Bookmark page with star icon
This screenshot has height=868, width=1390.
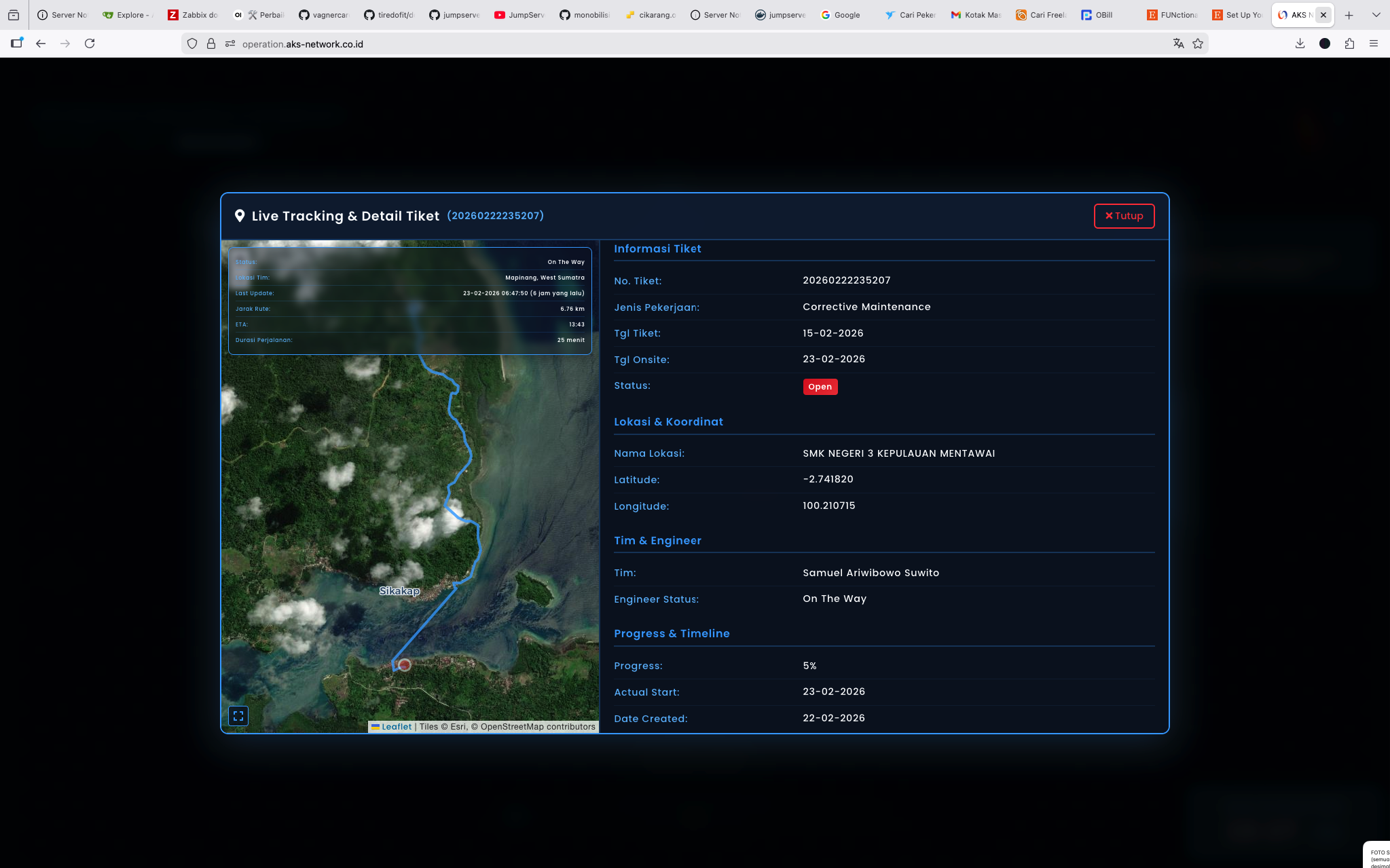tap(1198, 43)
